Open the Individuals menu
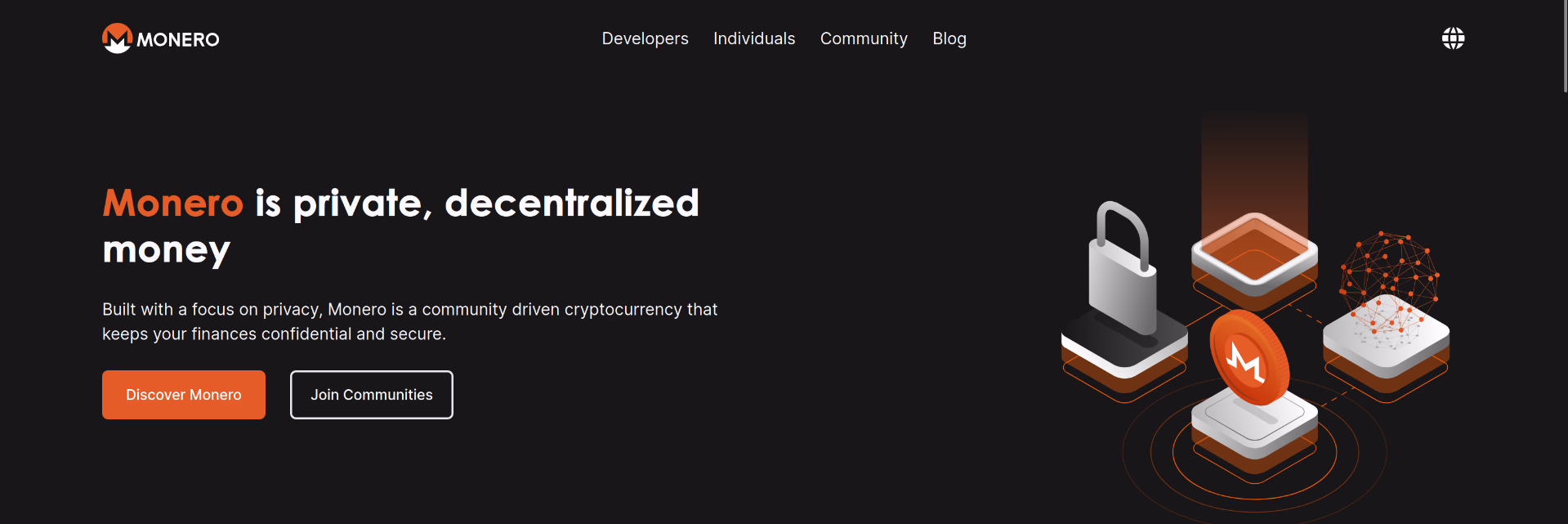The width and height of the screenshot is (1568, 524). coord(753,38)
